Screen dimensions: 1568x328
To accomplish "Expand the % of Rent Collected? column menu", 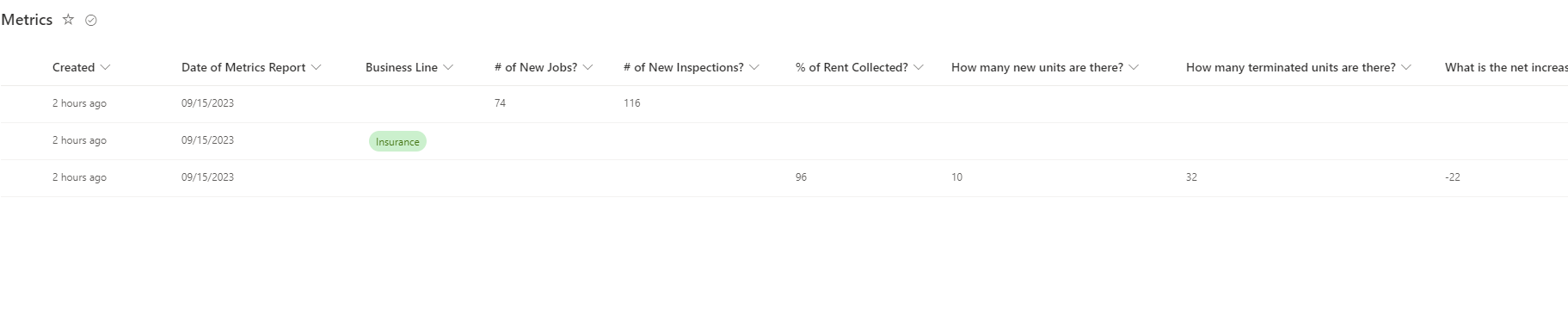I will tap(919, 68).
